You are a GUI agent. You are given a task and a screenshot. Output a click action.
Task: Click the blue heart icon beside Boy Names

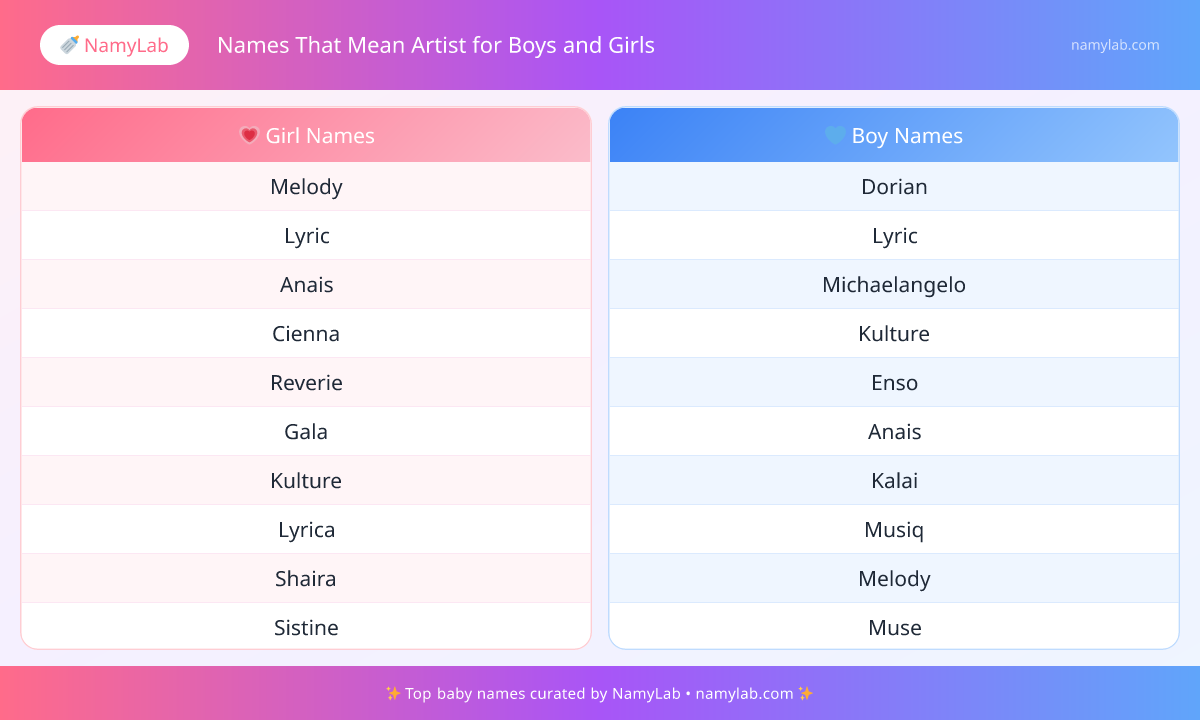click(x=835, y=135)
